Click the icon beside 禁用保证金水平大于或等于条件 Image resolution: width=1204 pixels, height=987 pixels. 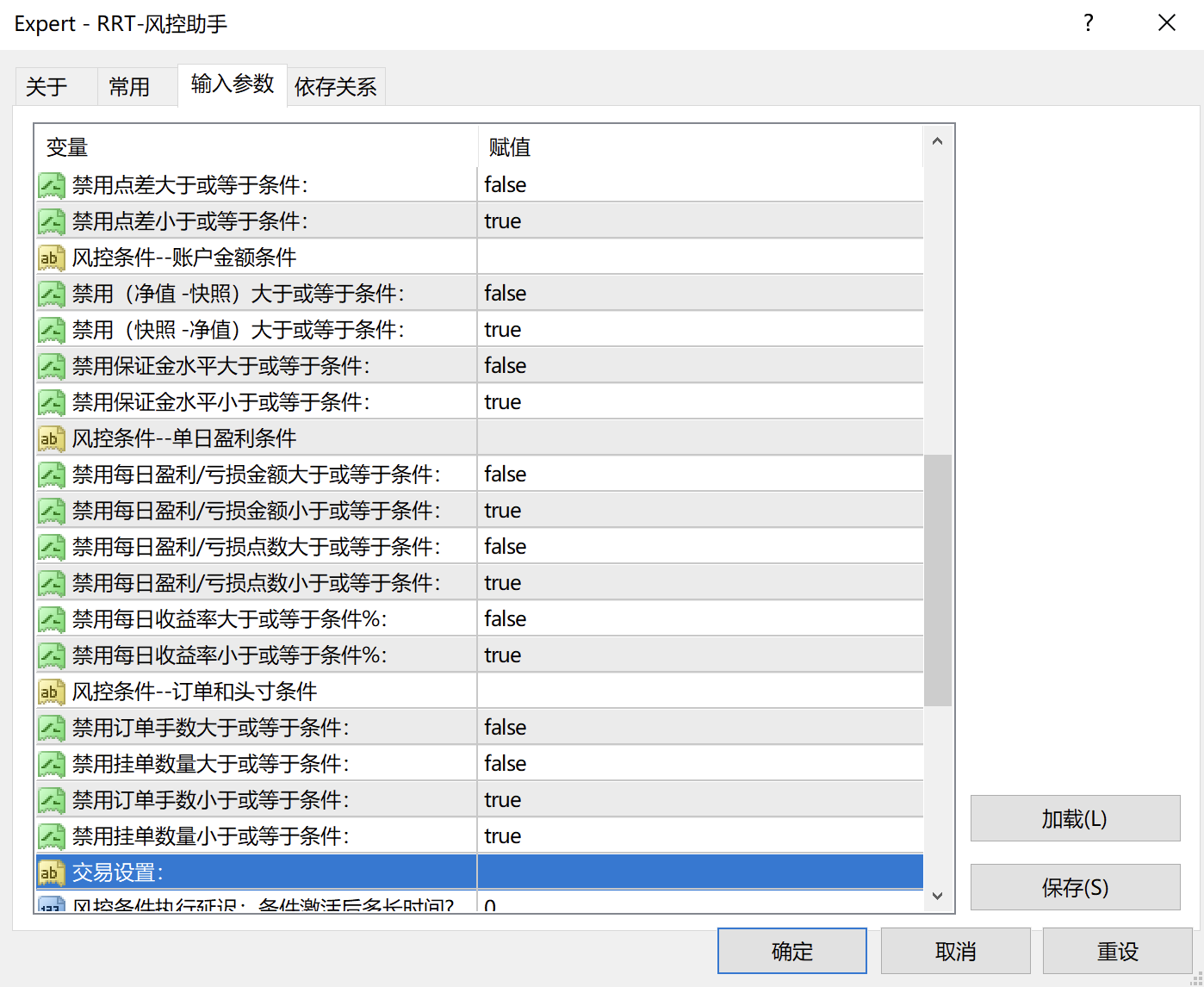pyautogui.click(x=52, y=366)
